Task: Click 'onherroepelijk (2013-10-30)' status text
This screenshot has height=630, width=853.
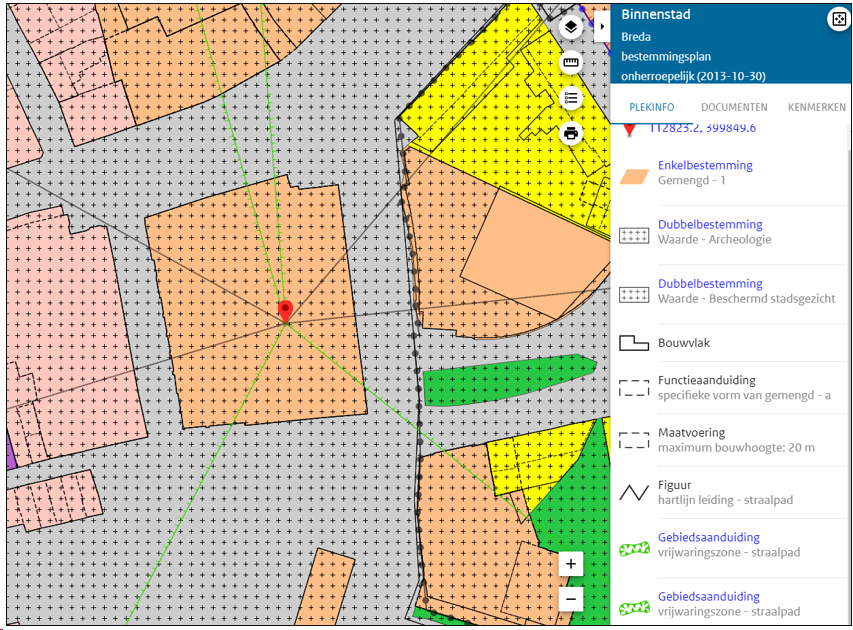Action: point(694,76)
